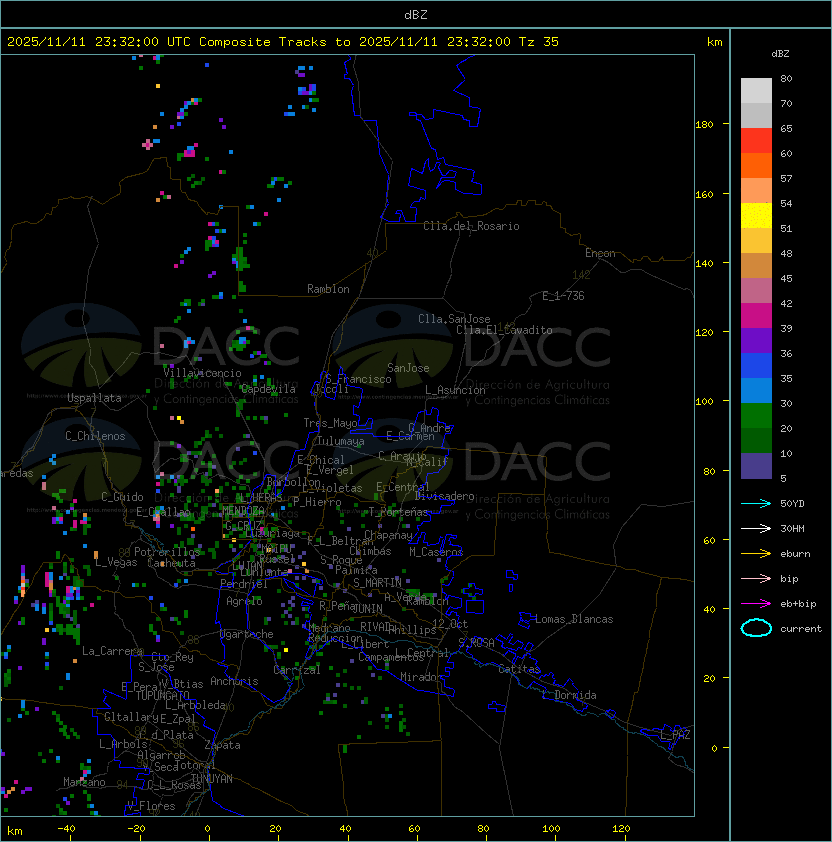Click the 'L_Asuncion' place label
This screenshot has width=832, height=842.
(455, 390)
